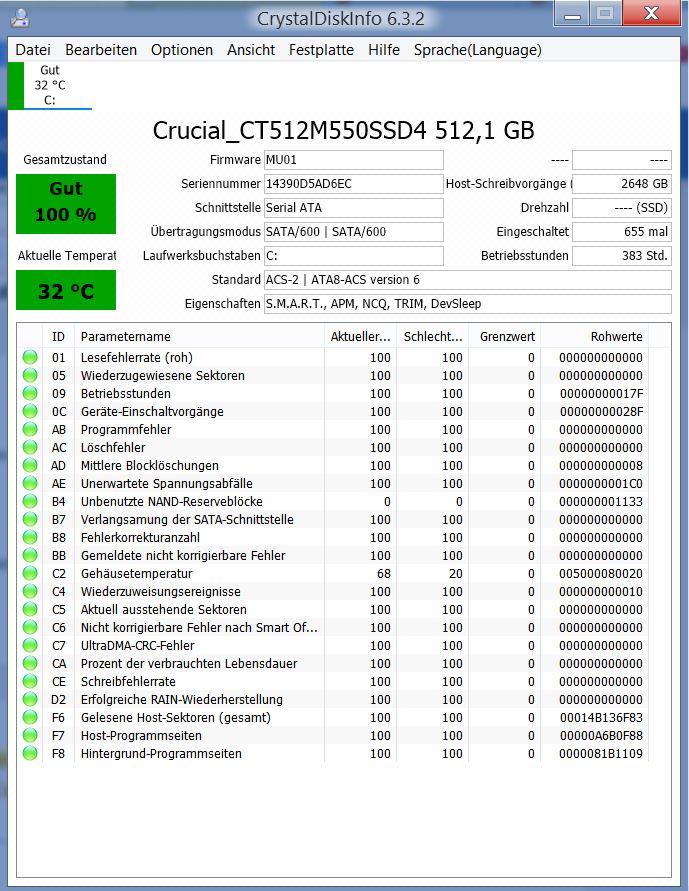Open the Festplatte menu
The width and height of the screenshot is (689, 891).
[x=321, y=50]
